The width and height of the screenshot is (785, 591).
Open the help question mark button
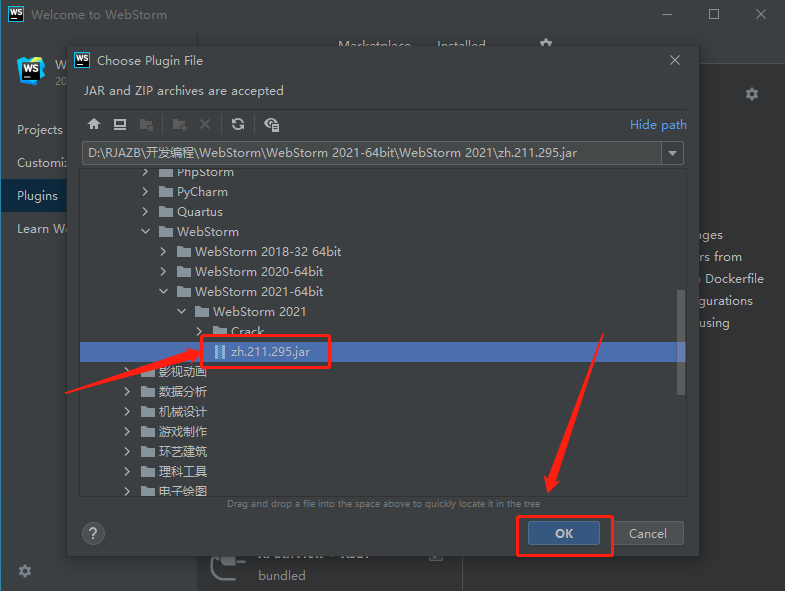pyautogui.click(x=93, y=533)
